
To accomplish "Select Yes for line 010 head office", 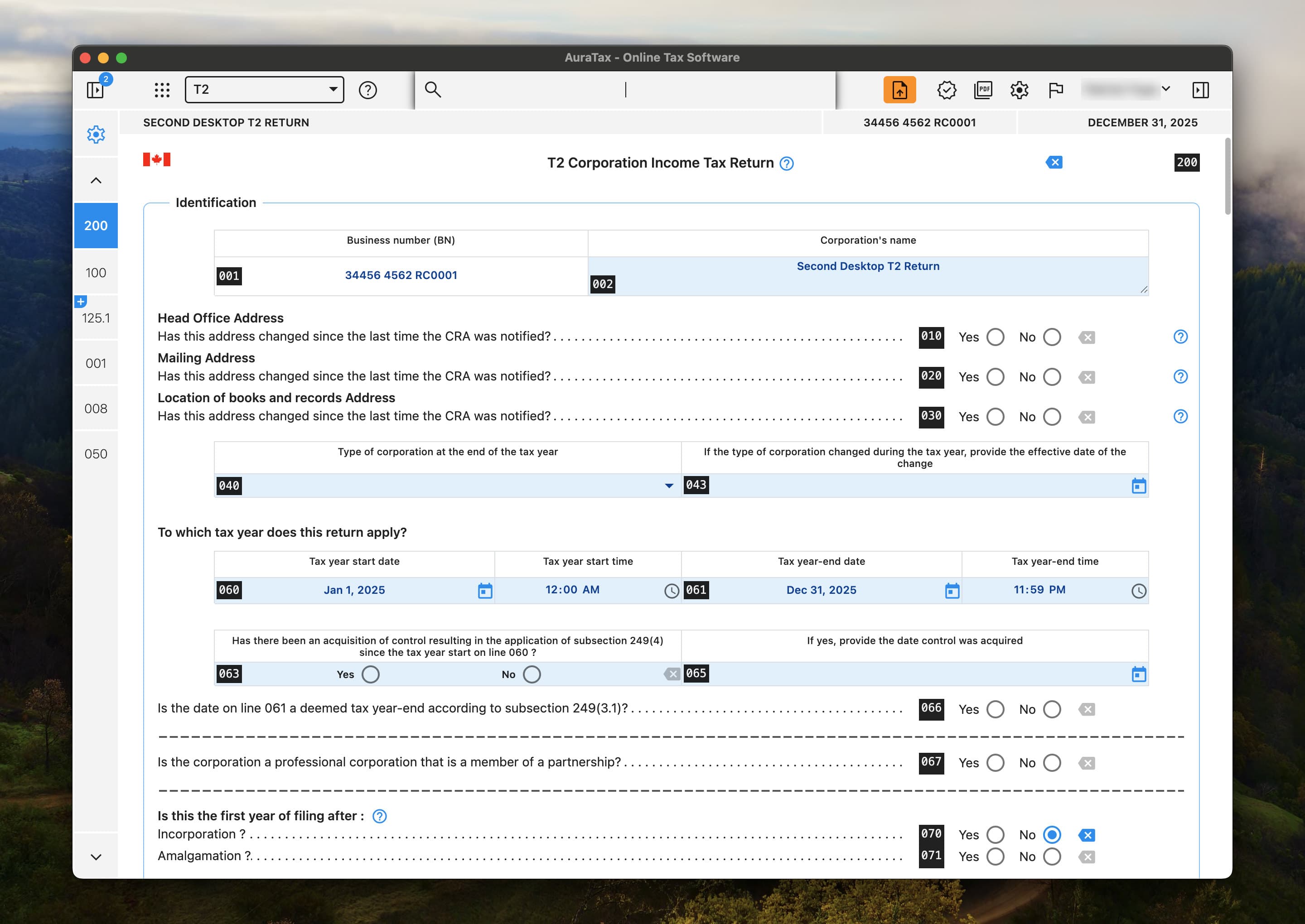I will 996,337.
